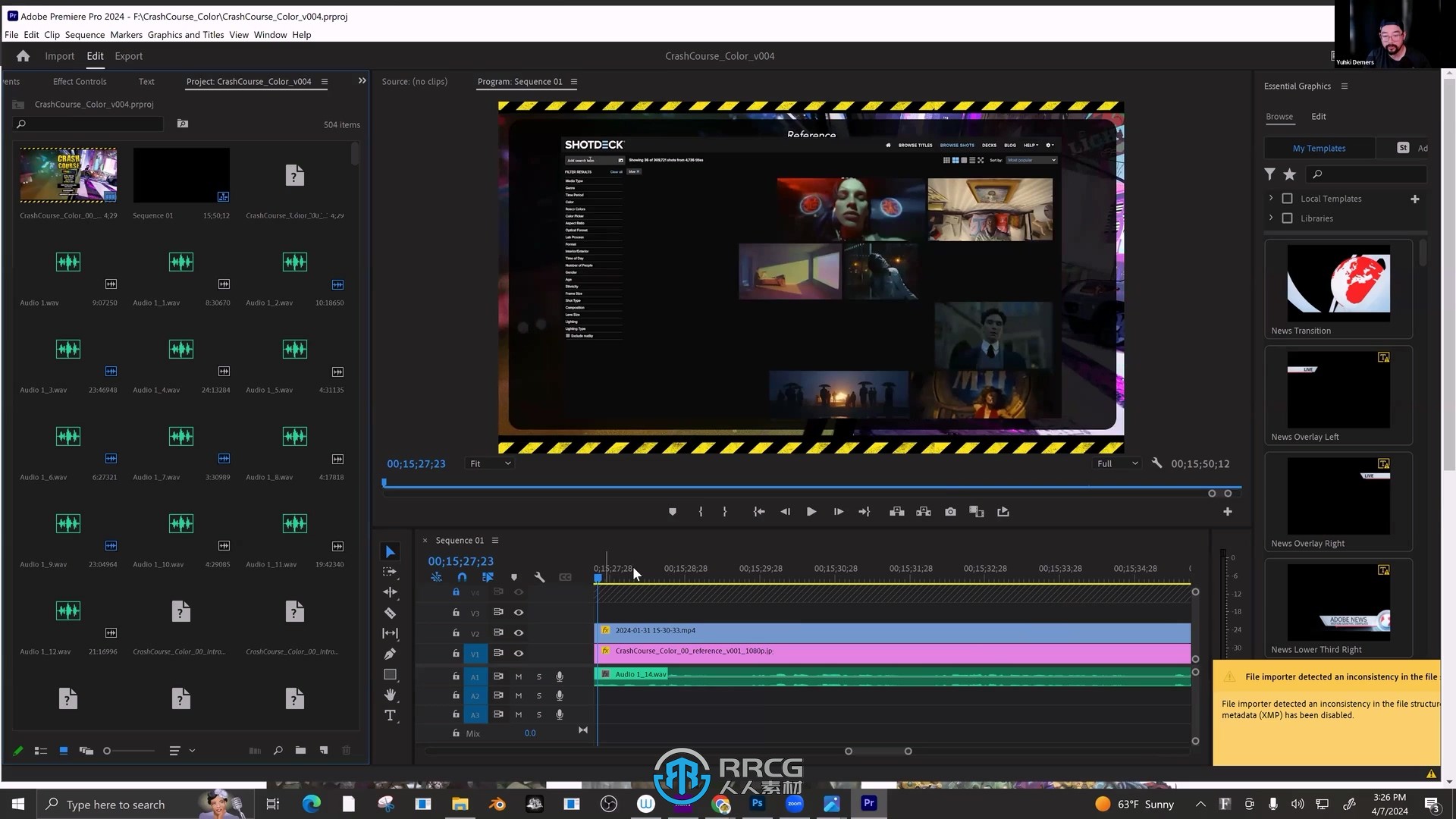Click the New Item icon in Project panel
Viewport: 1456px width, 819px height.
[324, 751]
